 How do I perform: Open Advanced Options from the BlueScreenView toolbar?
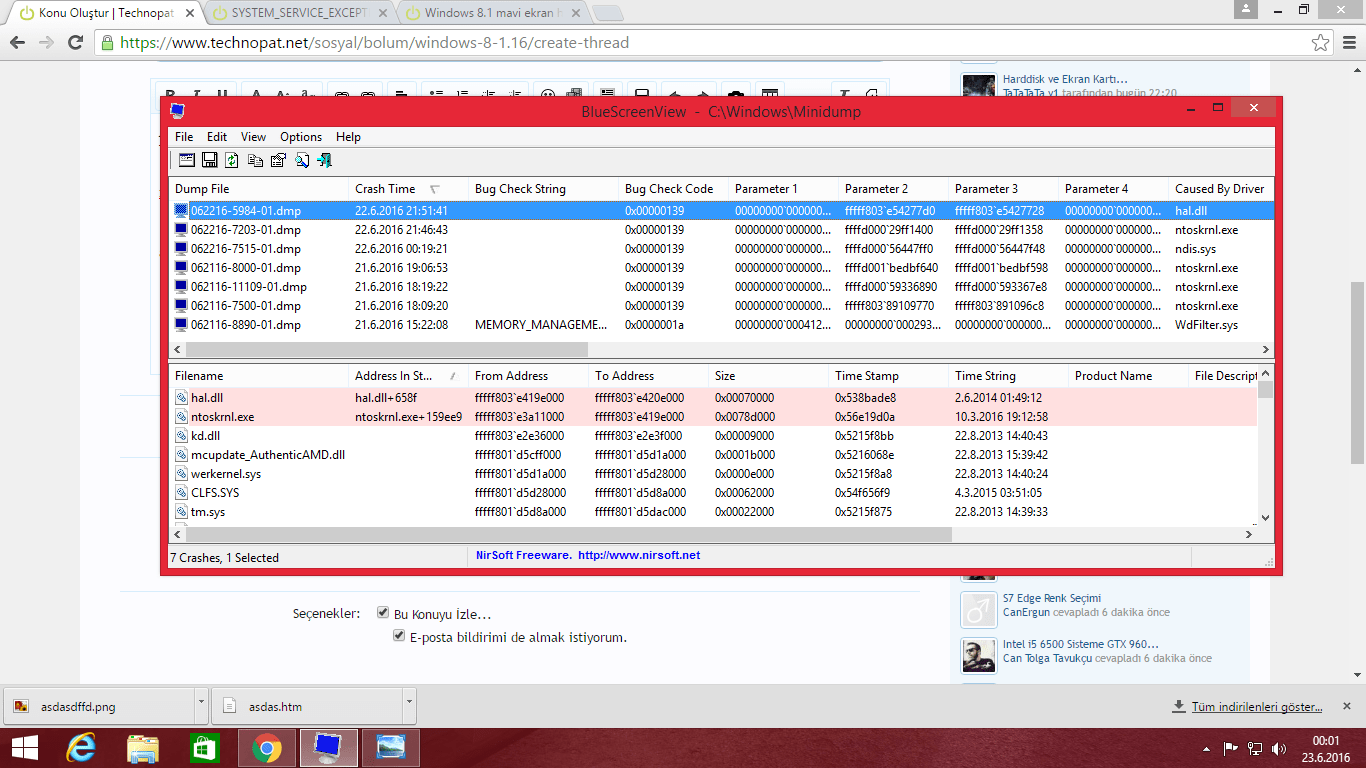187,160
